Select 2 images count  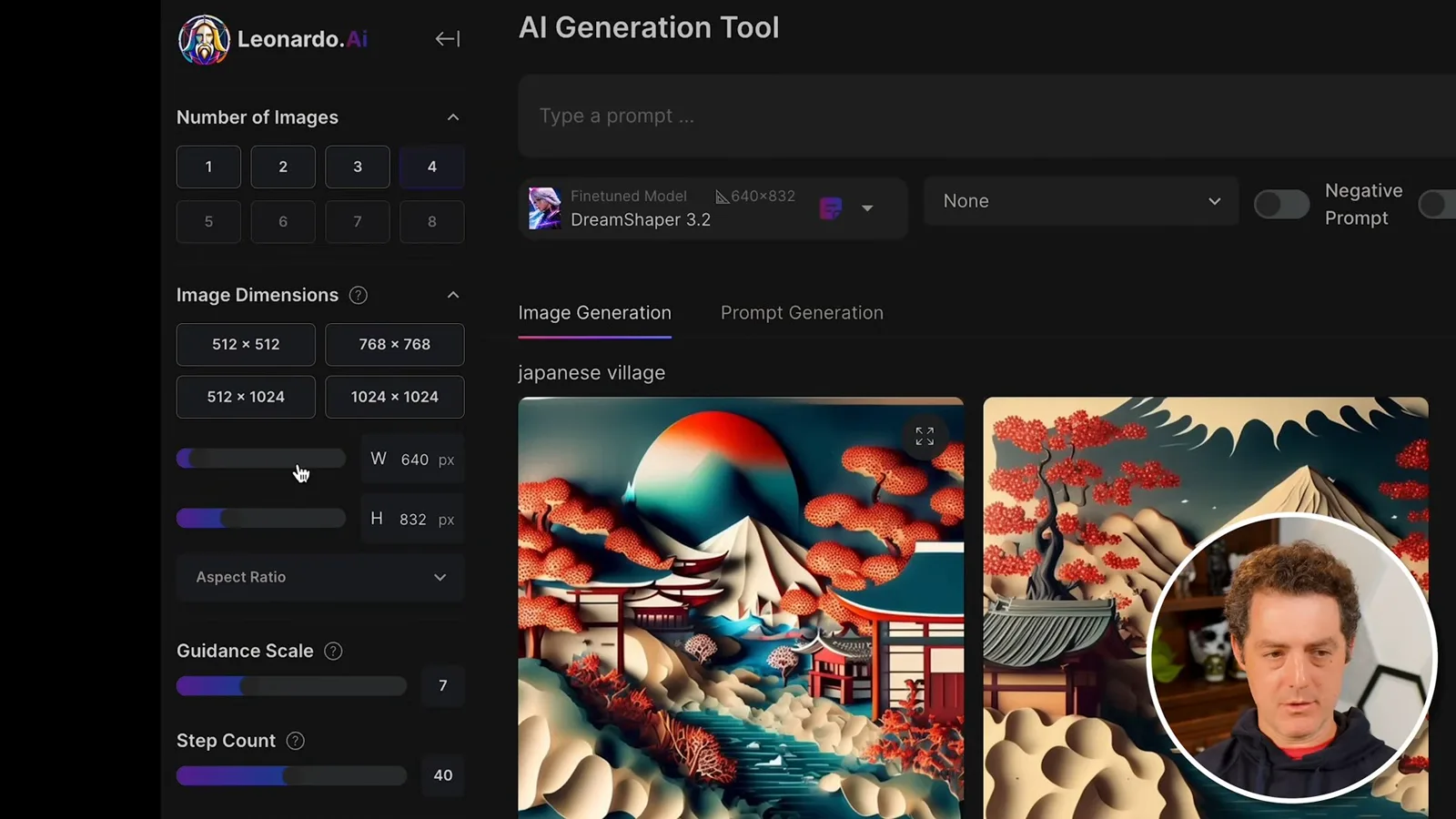pyautogui.click(x=283, y=167)
